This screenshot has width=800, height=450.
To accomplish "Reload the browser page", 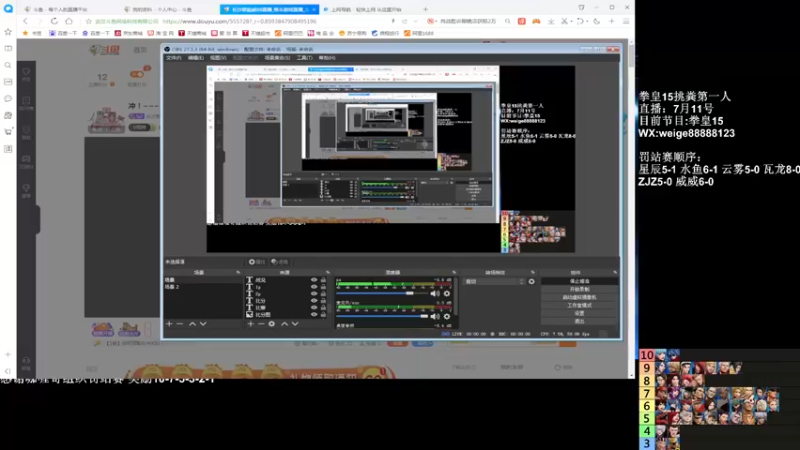I will click(x=54, y=21).
